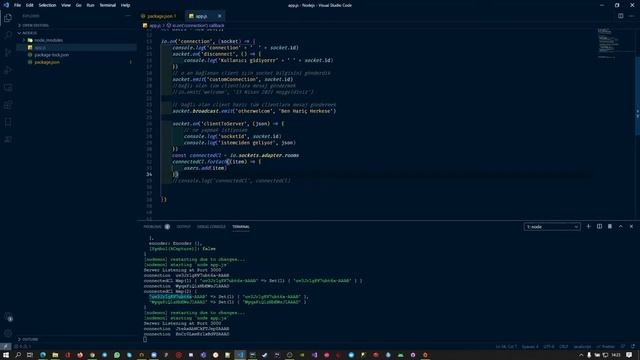Change language mode from JavaScript in status bar
This screenshot has width=640, height=360.
click(x=582, y=346)
